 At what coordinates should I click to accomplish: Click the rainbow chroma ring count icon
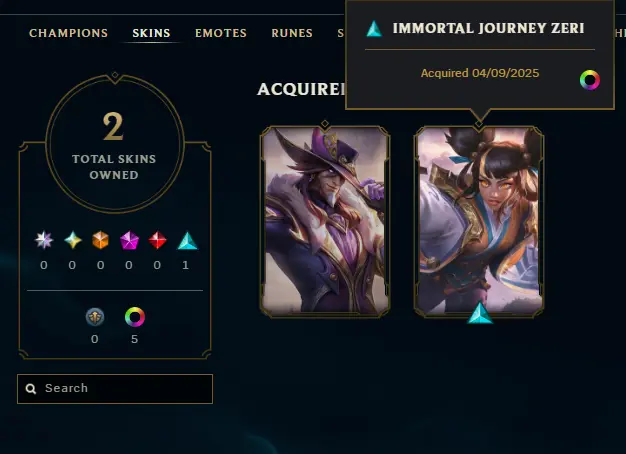pos(135,317)
